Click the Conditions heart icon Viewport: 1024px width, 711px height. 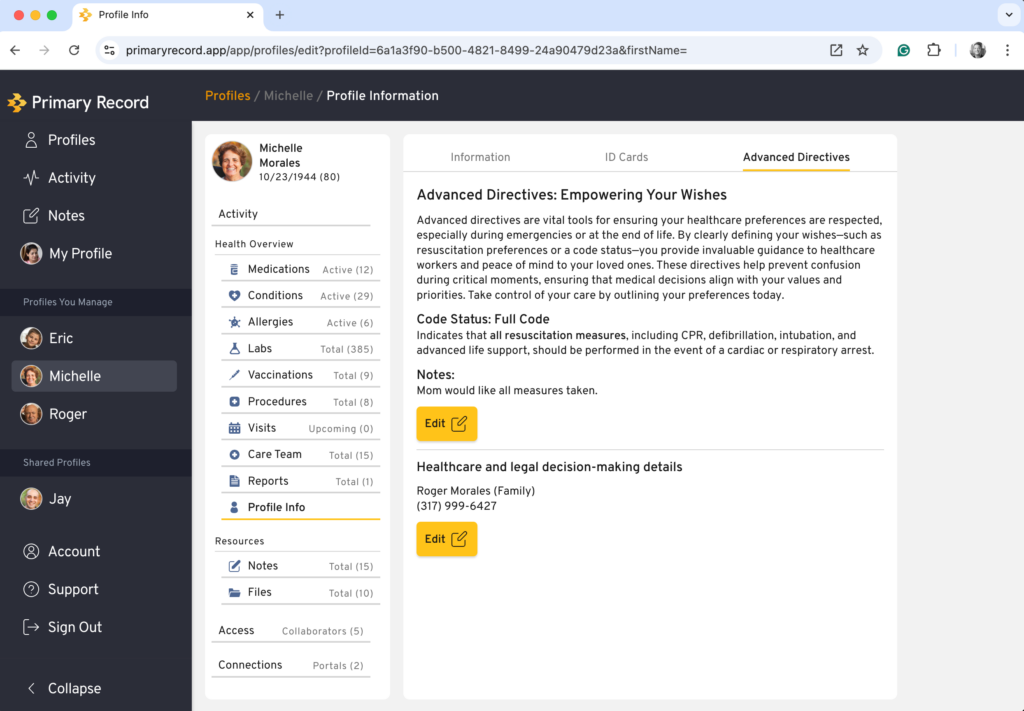pyautogui.click(x=234, y=296)
